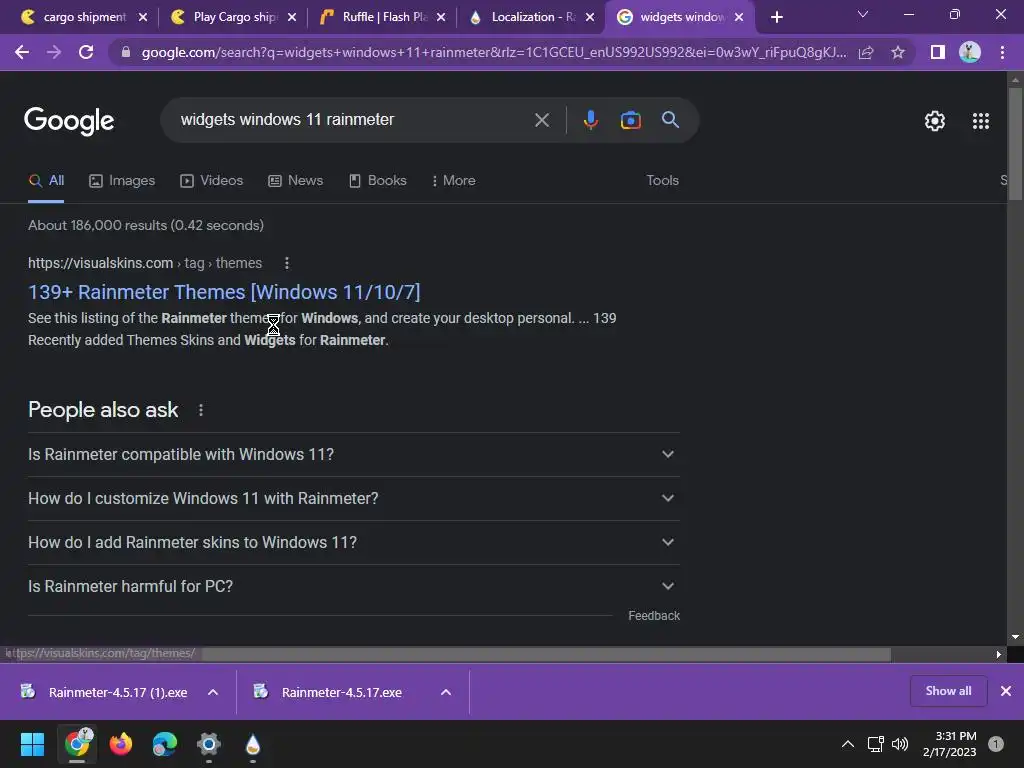Open Settings from the taskbar
The image size is (1024, 768).
coord(209,744)
